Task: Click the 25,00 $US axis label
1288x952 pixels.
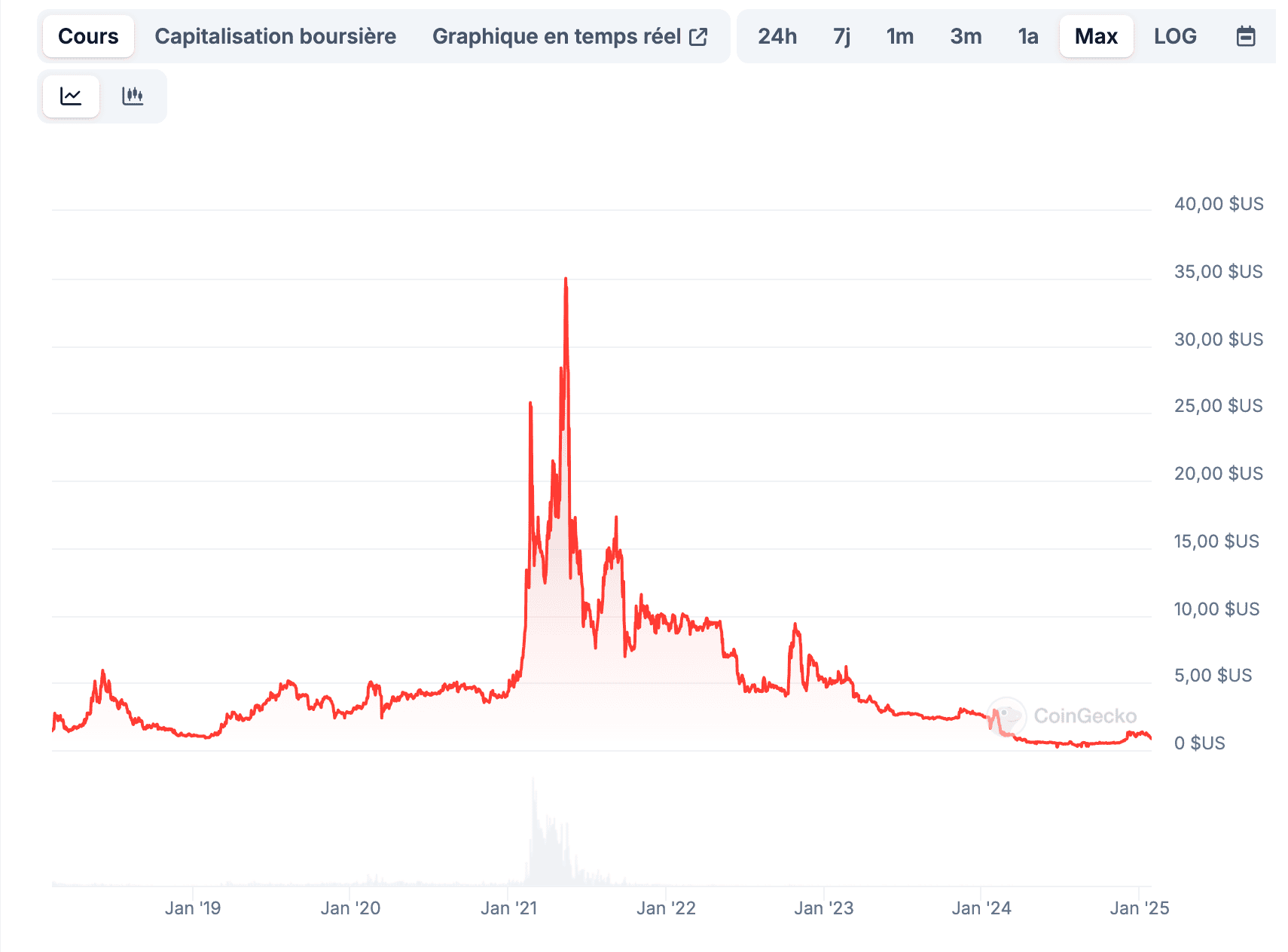Action: [1219, 406]
